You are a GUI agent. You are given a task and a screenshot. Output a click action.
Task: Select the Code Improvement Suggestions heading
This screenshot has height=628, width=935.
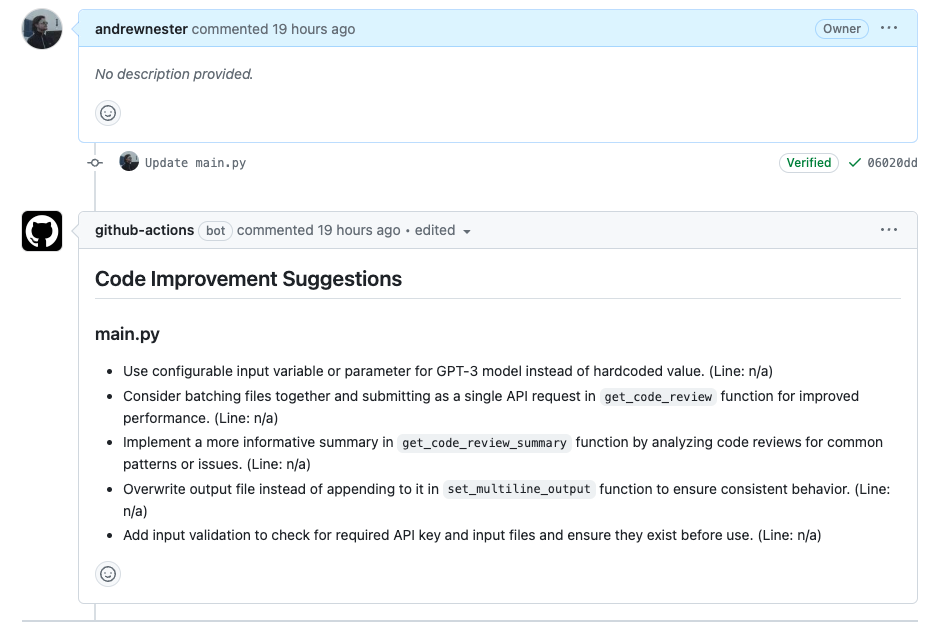248,279
